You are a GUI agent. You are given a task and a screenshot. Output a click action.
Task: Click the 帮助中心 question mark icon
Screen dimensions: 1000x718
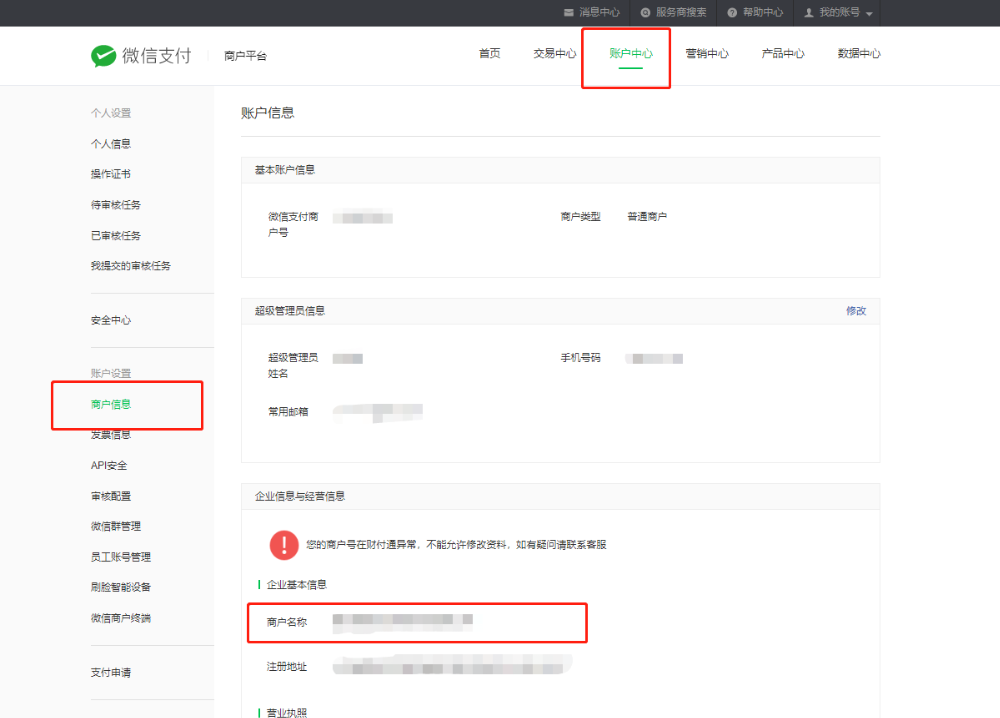pos(732,13)
